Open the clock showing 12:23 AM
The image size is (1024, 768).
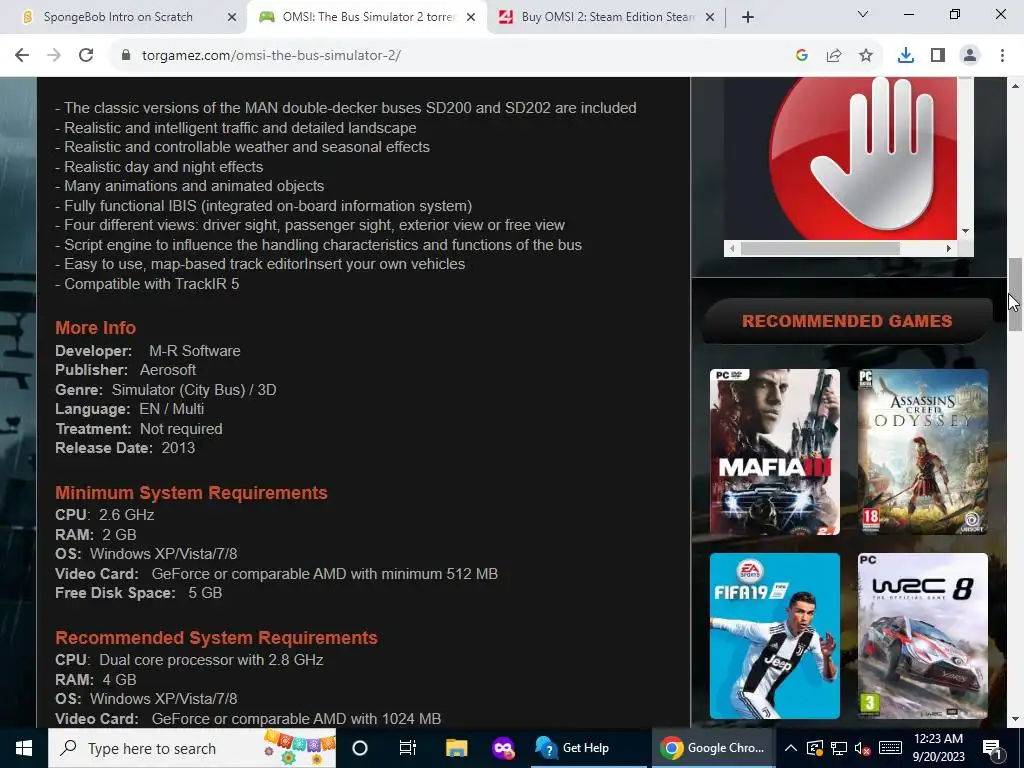coord(938,748)
